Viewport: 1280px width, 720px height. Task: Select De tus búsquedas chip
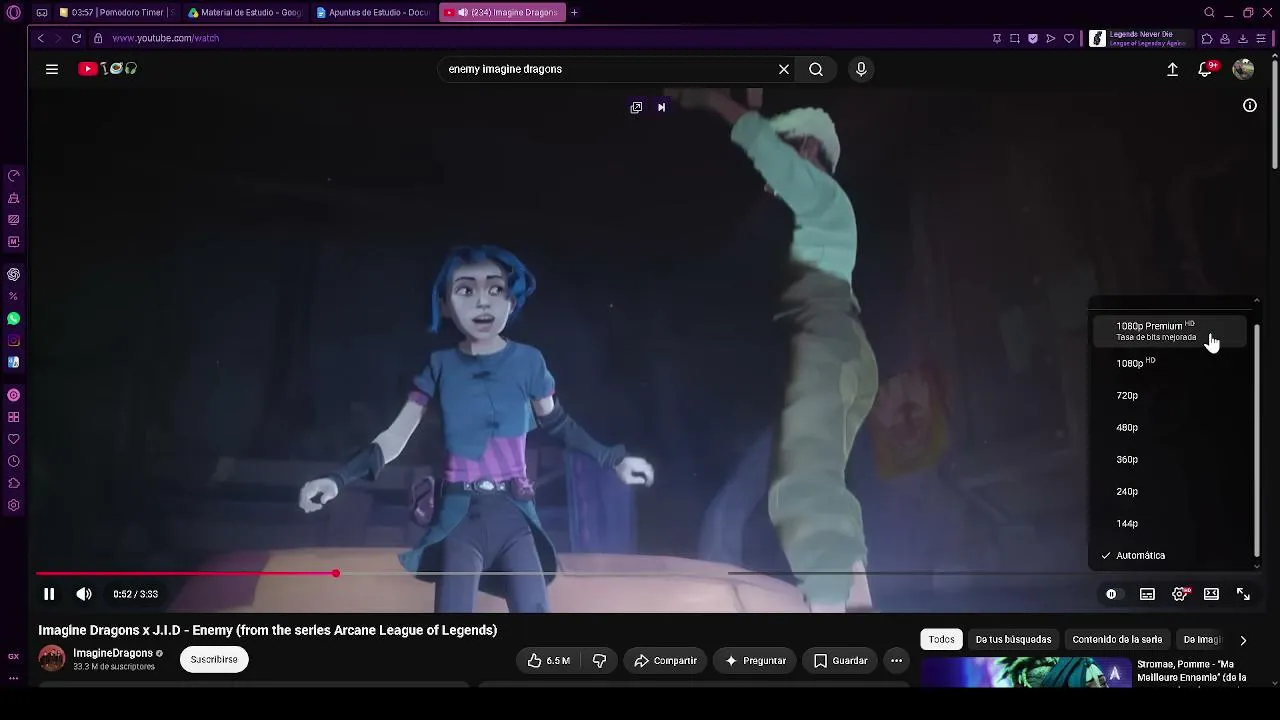pyautogui.click(x=1013, y=640)
